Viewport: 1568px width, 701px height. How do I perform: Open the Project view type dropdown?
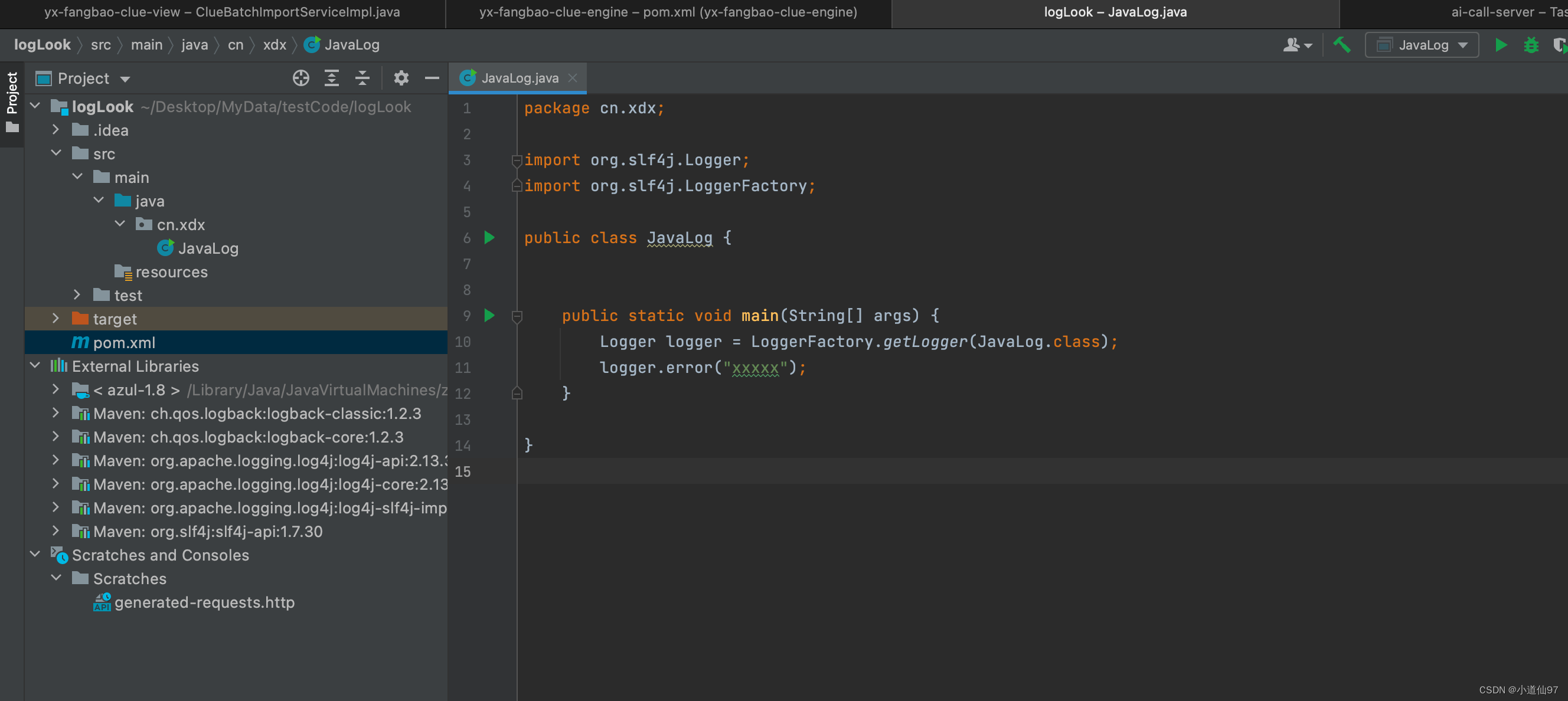click(125, 79)
